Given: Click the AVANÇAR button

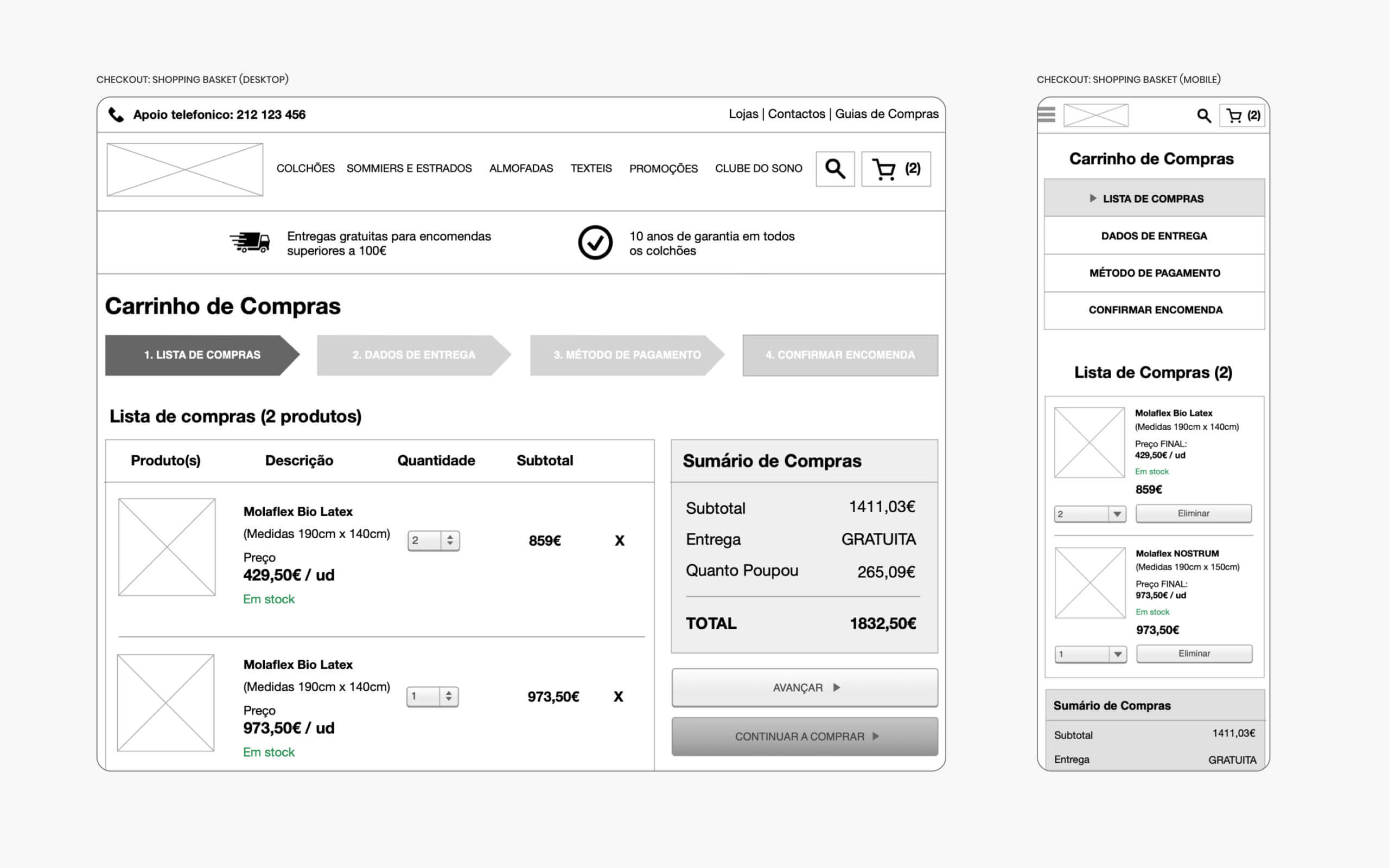Looking at the screenshot, I should 805,687.
